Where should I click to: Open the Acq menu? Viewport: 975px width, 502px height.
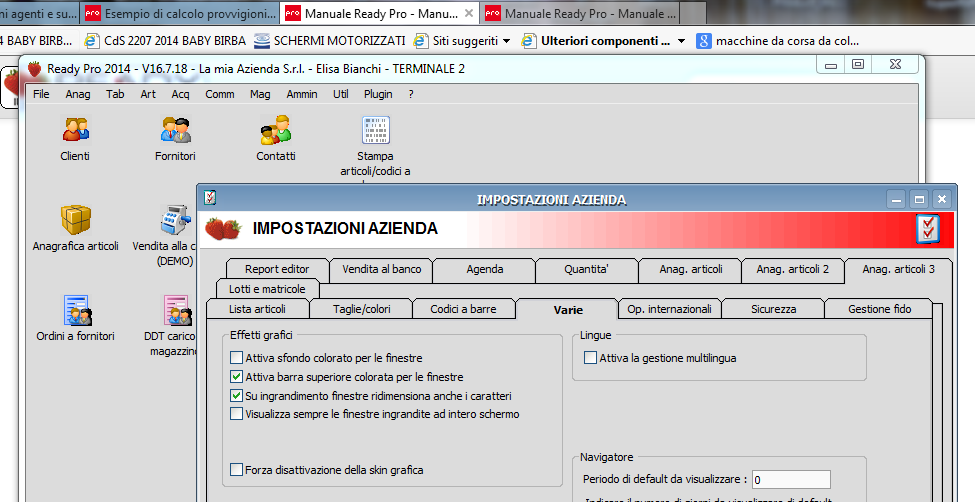180,94
